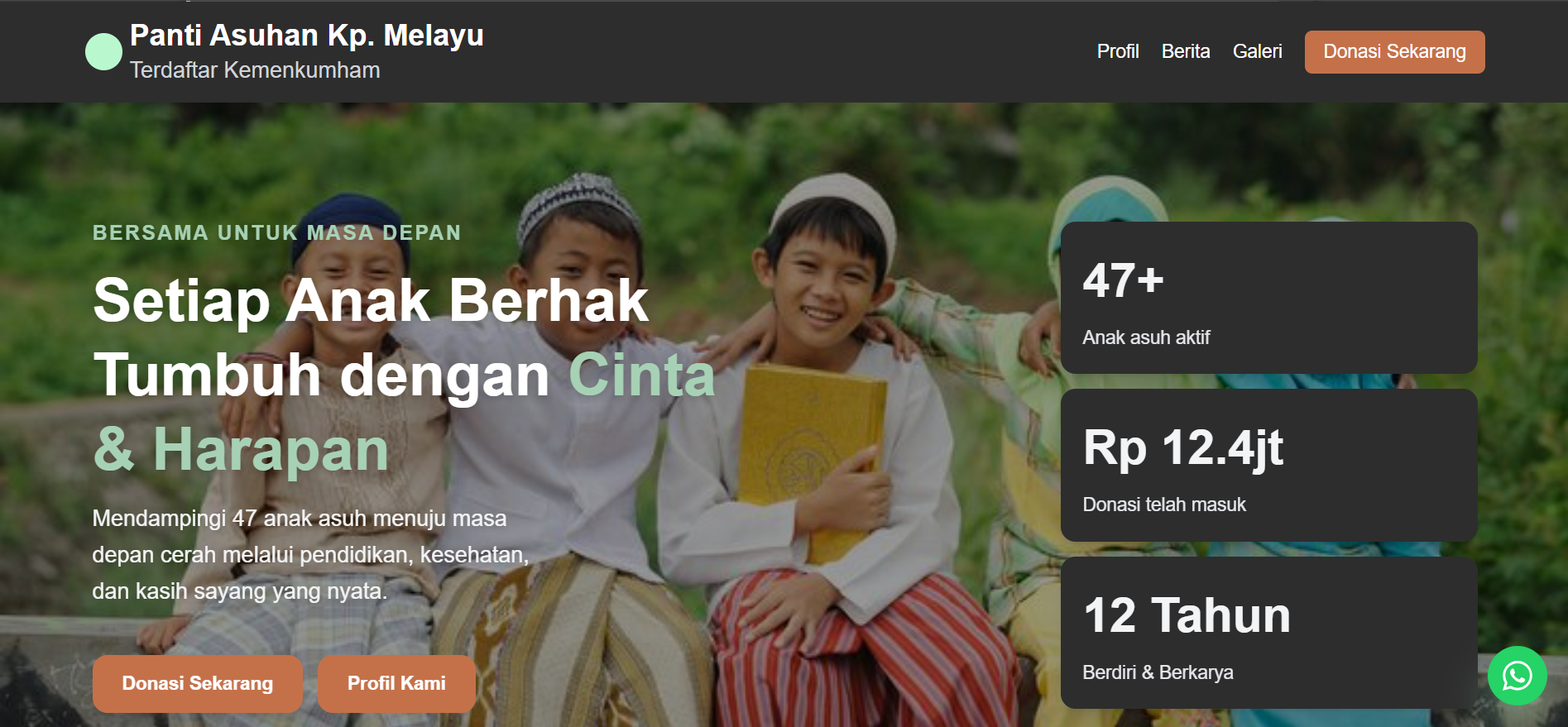Click Donasi Sekarang in the header

pyautogui.click(x=1394, y=52)
